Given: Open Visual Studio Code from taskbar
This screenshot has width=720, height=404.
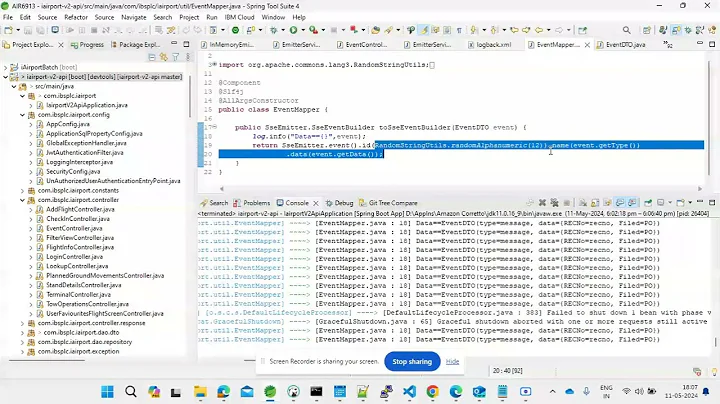Looking at the screenshot, I should (409, 392).
